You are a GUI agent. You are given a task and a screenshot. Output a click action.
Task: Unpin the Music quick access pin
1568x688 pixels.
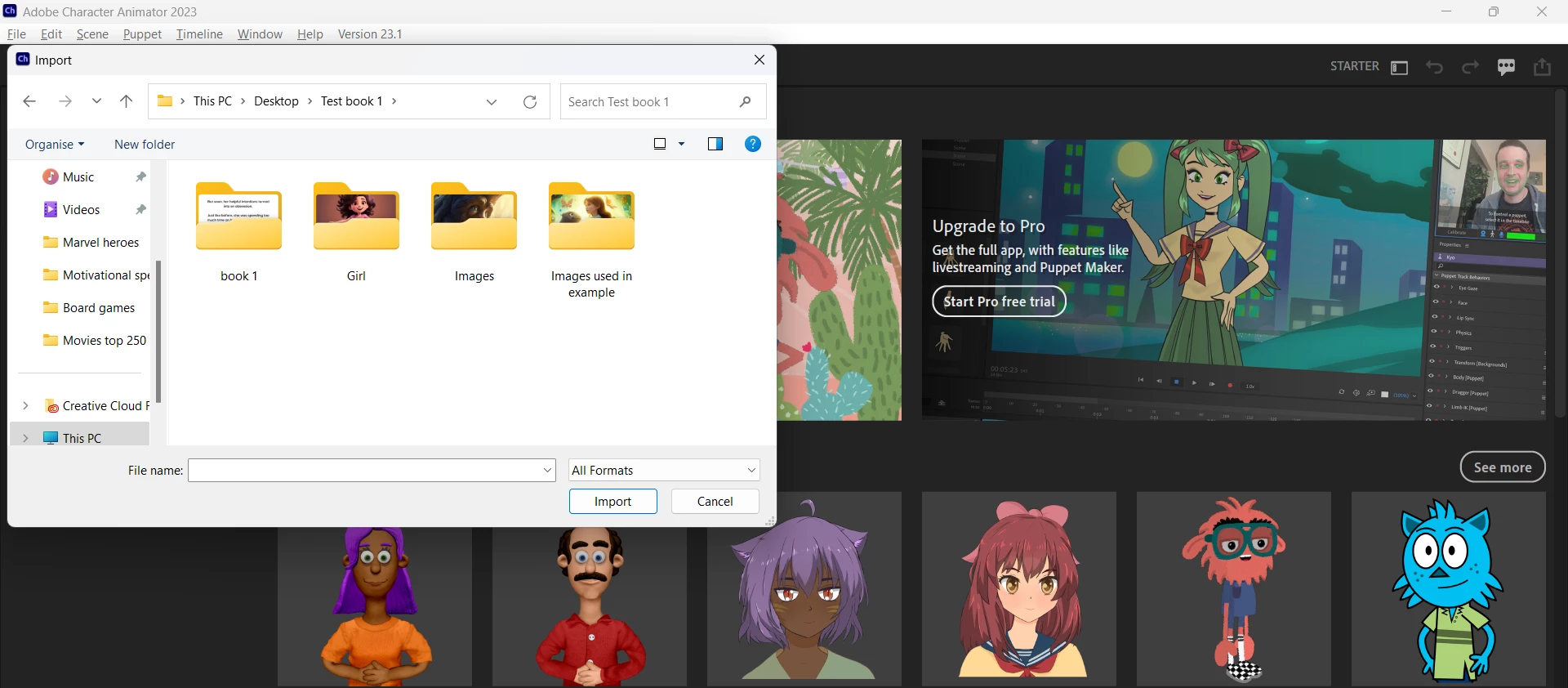140,176
